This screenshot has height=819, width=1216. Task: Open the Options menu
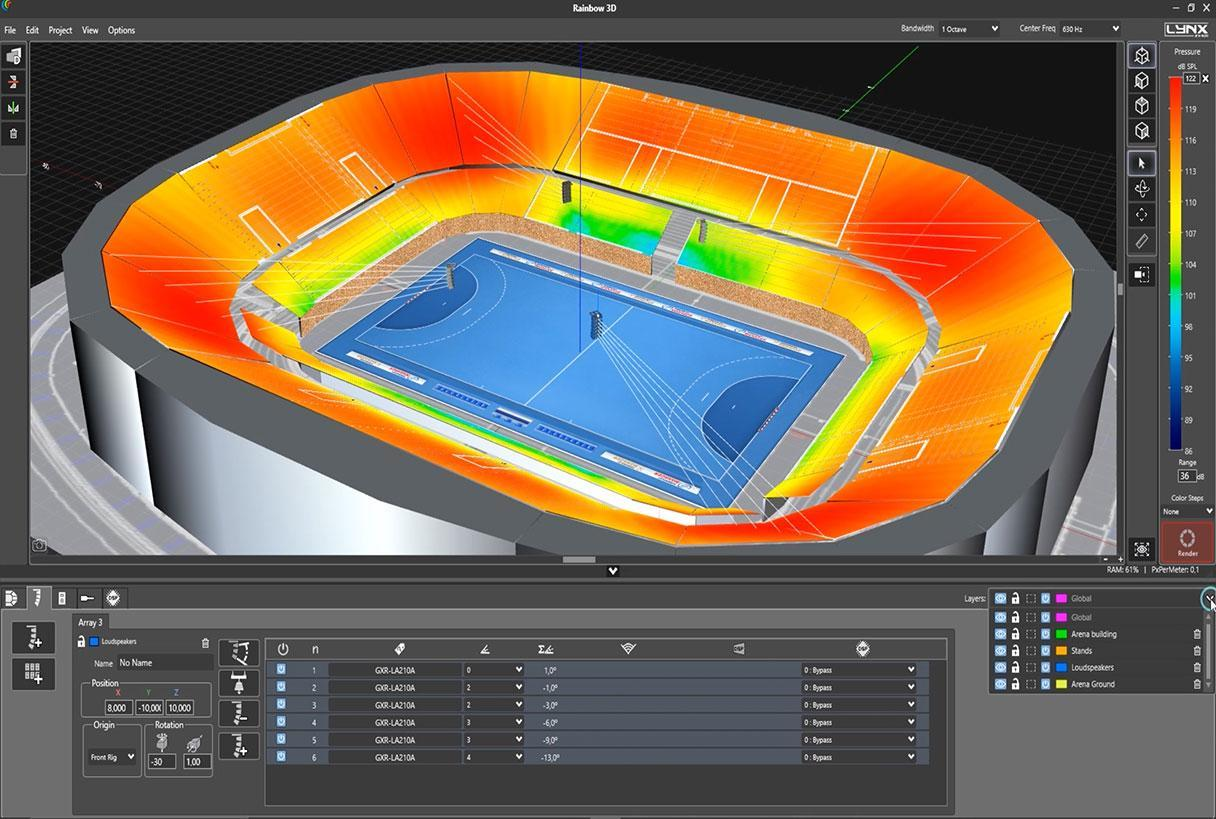[x=121, y=30]
